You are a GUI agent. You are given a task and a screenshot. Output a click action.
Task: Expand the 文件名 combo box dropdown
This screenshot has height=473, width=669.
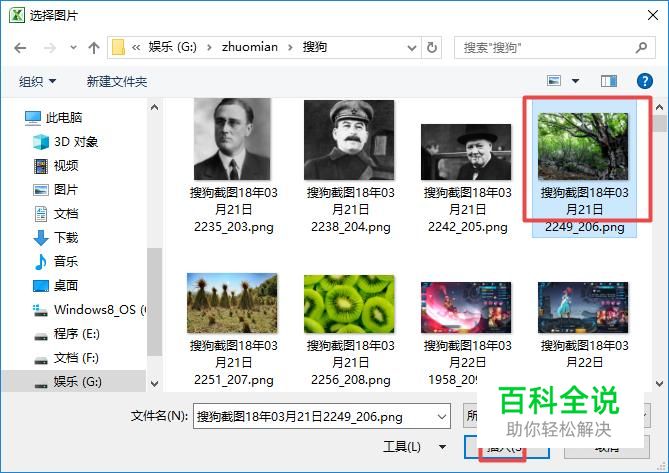coord(442,416)
